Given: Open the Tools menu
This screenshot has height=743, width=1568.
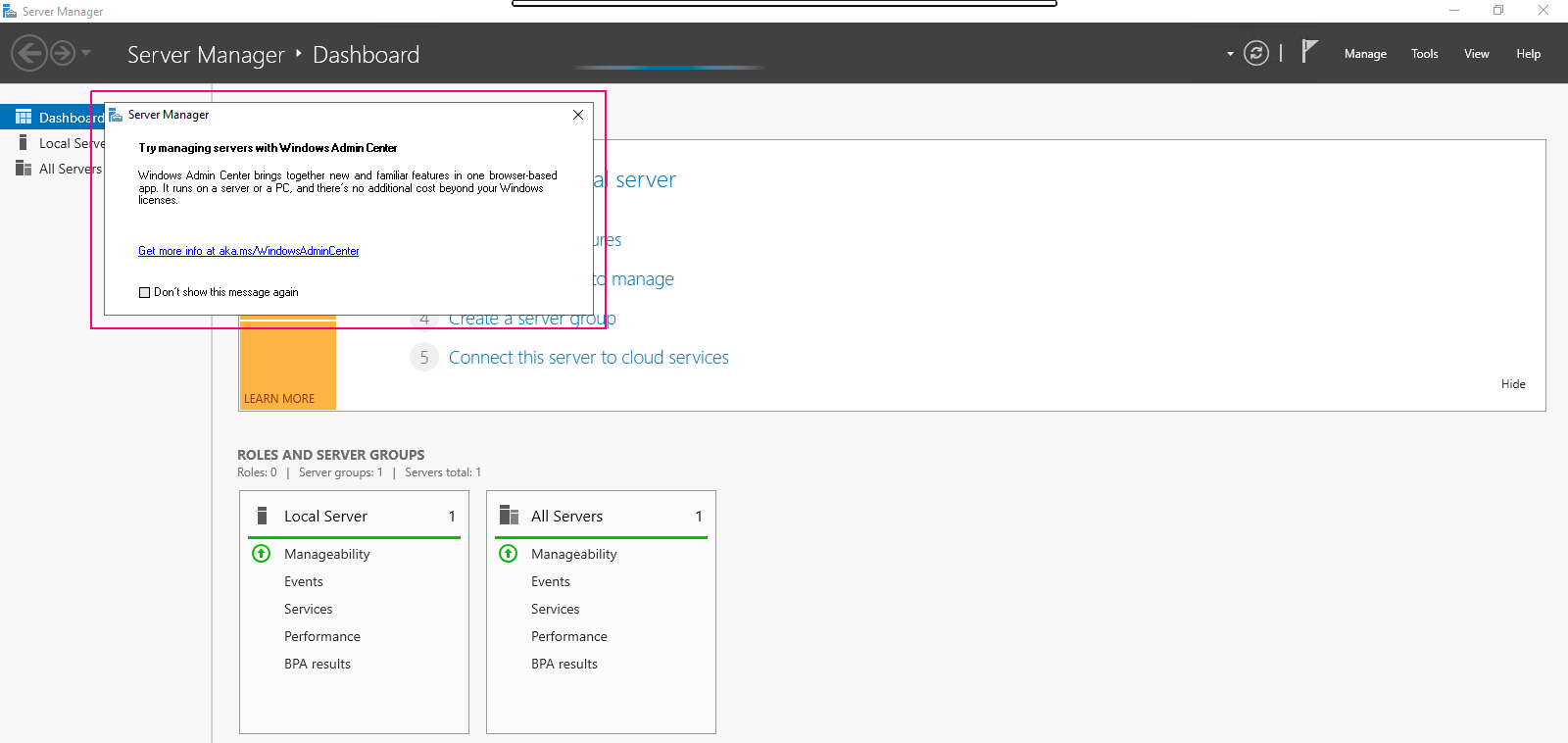Looking at the screenshot, I should [x=1425, y=54].
